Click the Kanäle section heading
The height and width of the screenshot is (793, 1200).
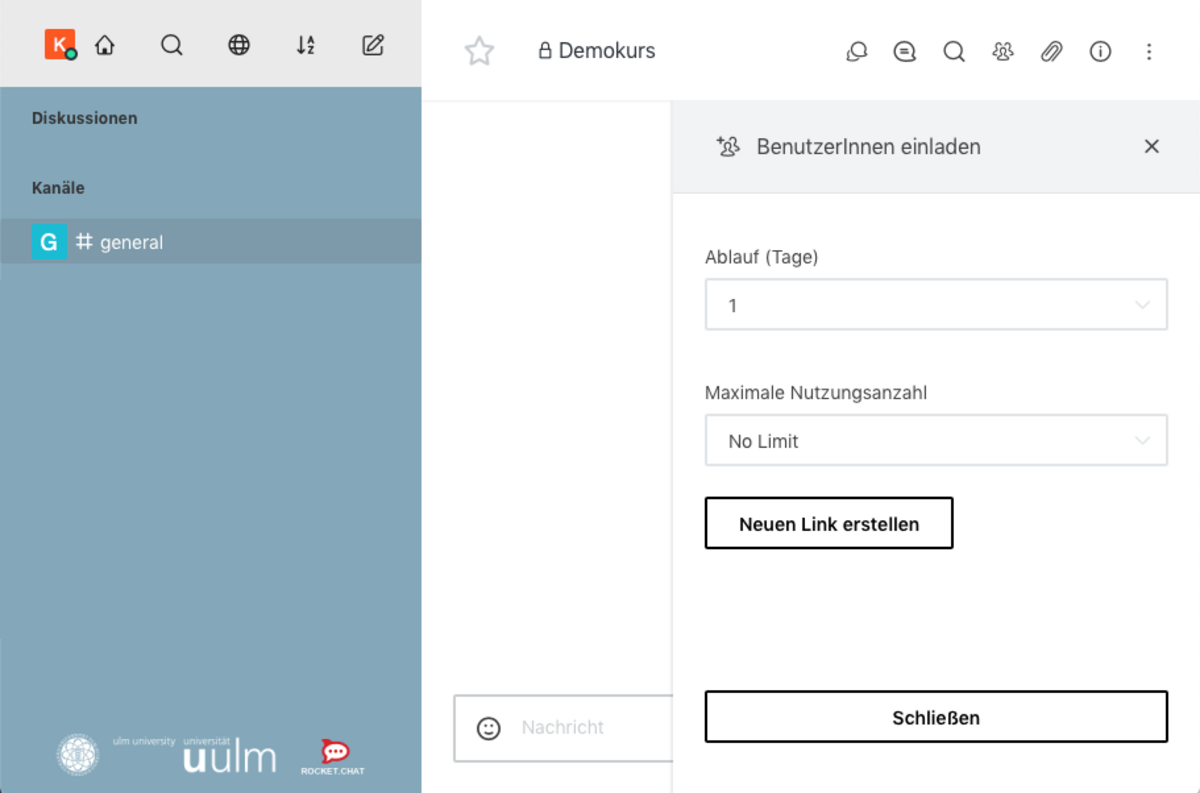[x=58, y=188]
